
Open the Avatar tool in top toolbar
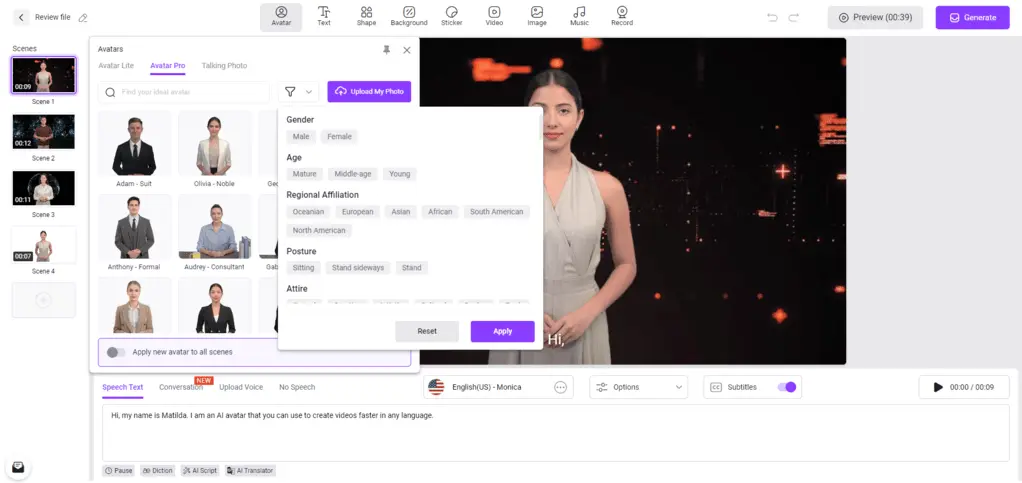click(281, 17)
